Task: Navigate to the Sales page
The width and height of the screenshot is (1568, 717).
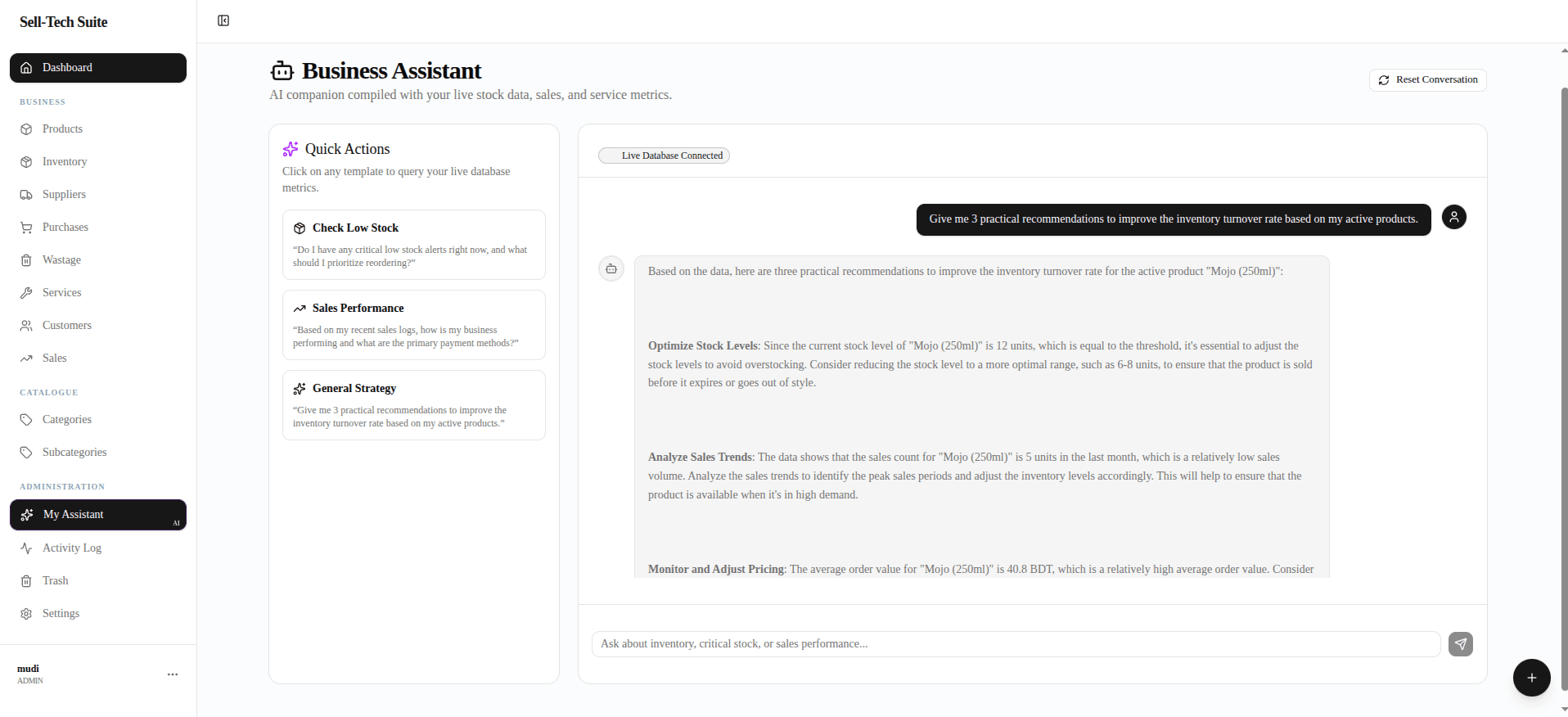Action: (98, 358)
